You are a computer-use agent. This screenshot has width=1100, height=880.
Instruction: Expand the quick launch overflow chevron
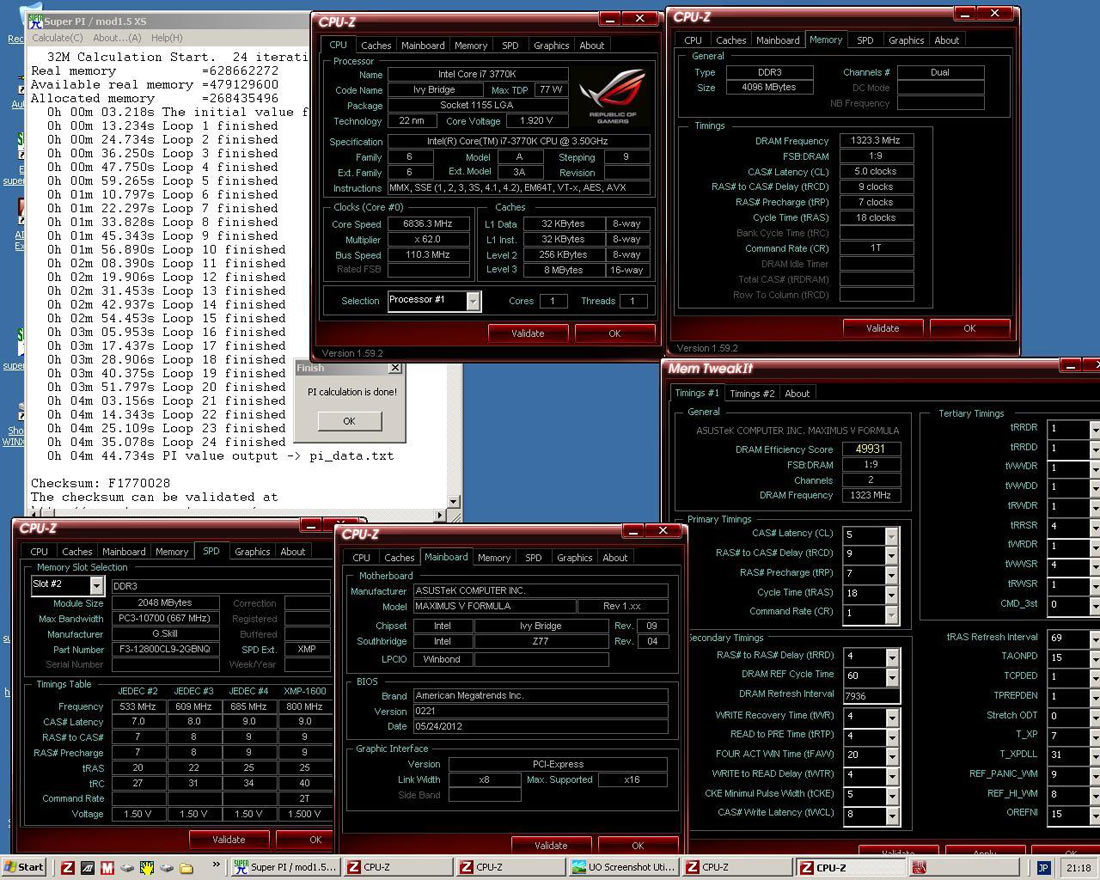click(x=217, y=866)
